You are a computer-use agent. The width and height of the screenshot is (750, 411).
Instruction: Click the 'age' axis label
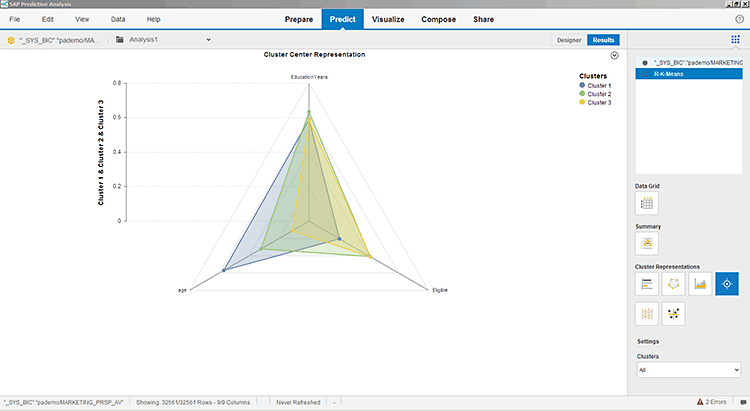coord(182,290)
